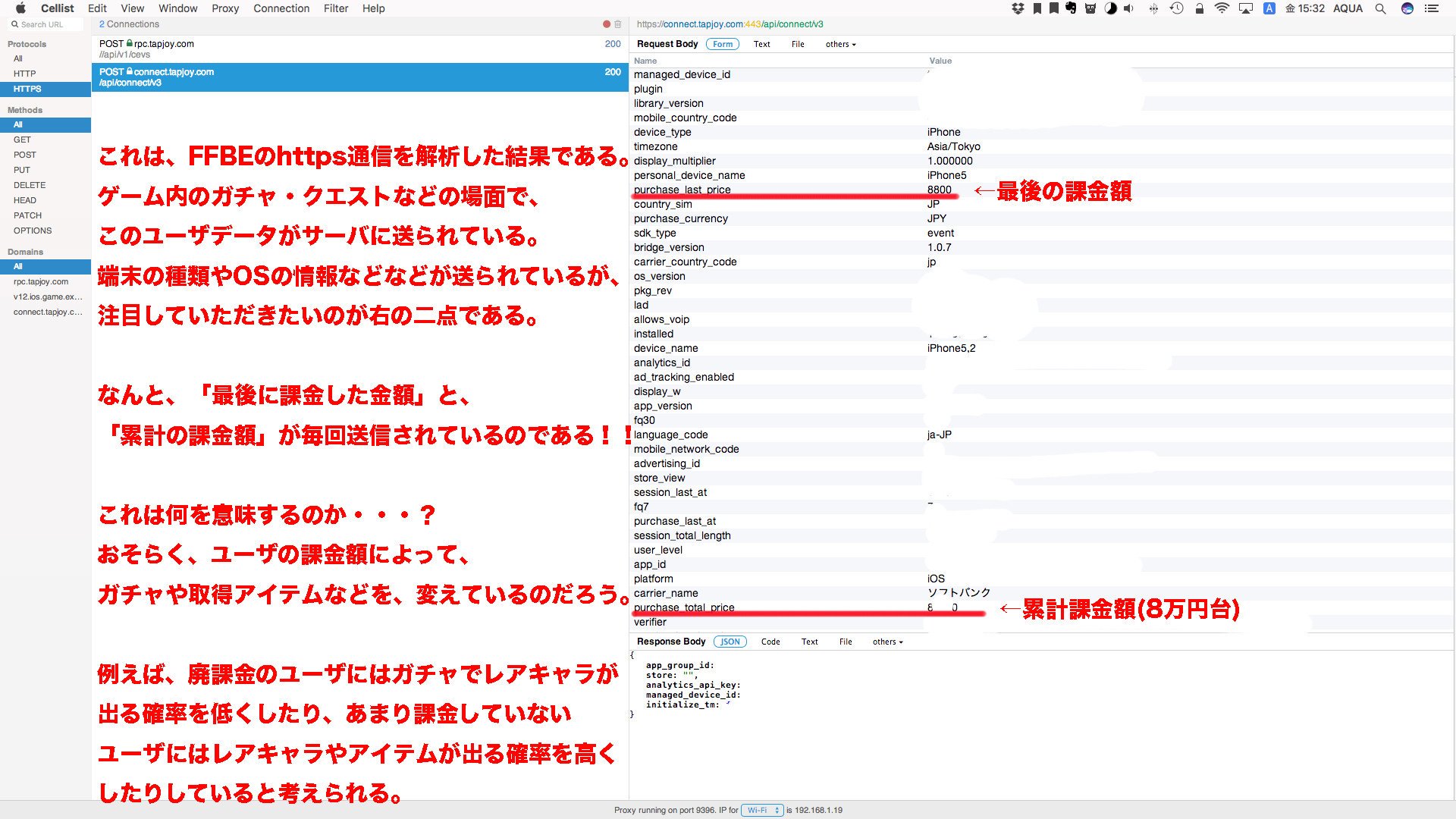Click the Name column header

(645, 61)
